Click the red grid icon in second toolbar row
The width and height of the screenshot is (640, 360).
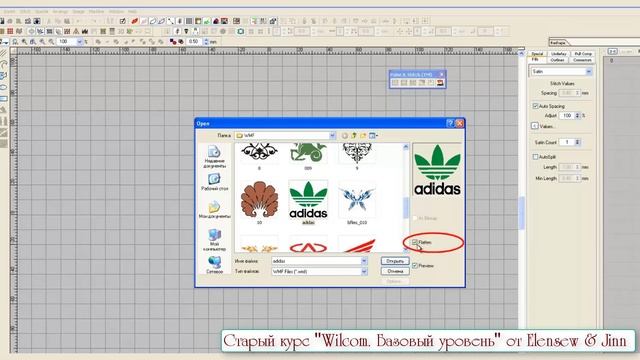[x=10, y=31]
